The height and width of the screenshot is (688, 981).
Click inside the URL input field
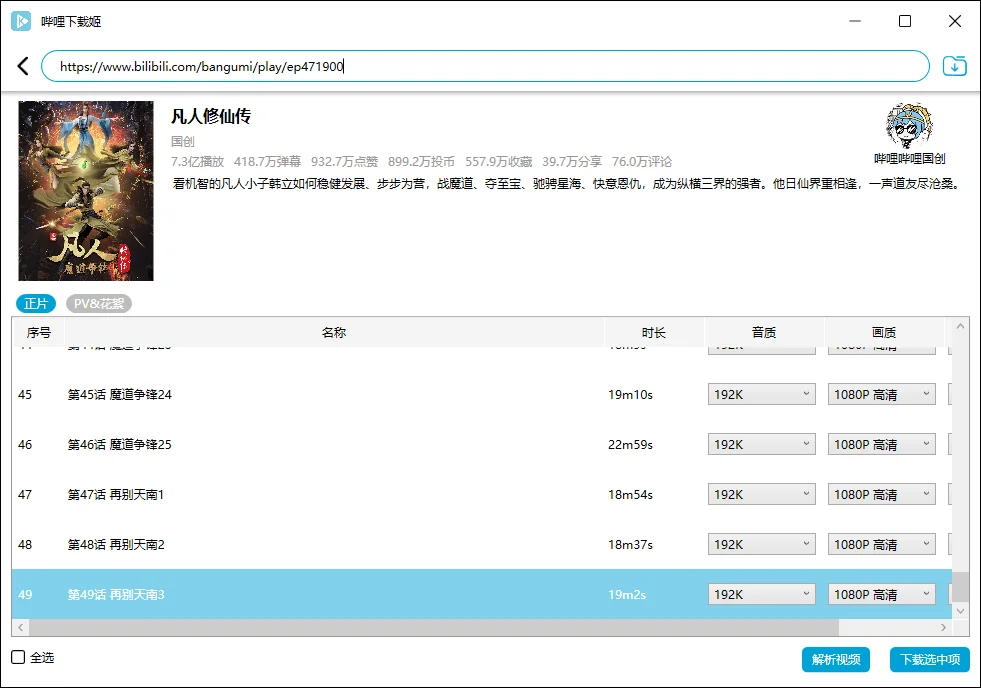click(400, 65)
